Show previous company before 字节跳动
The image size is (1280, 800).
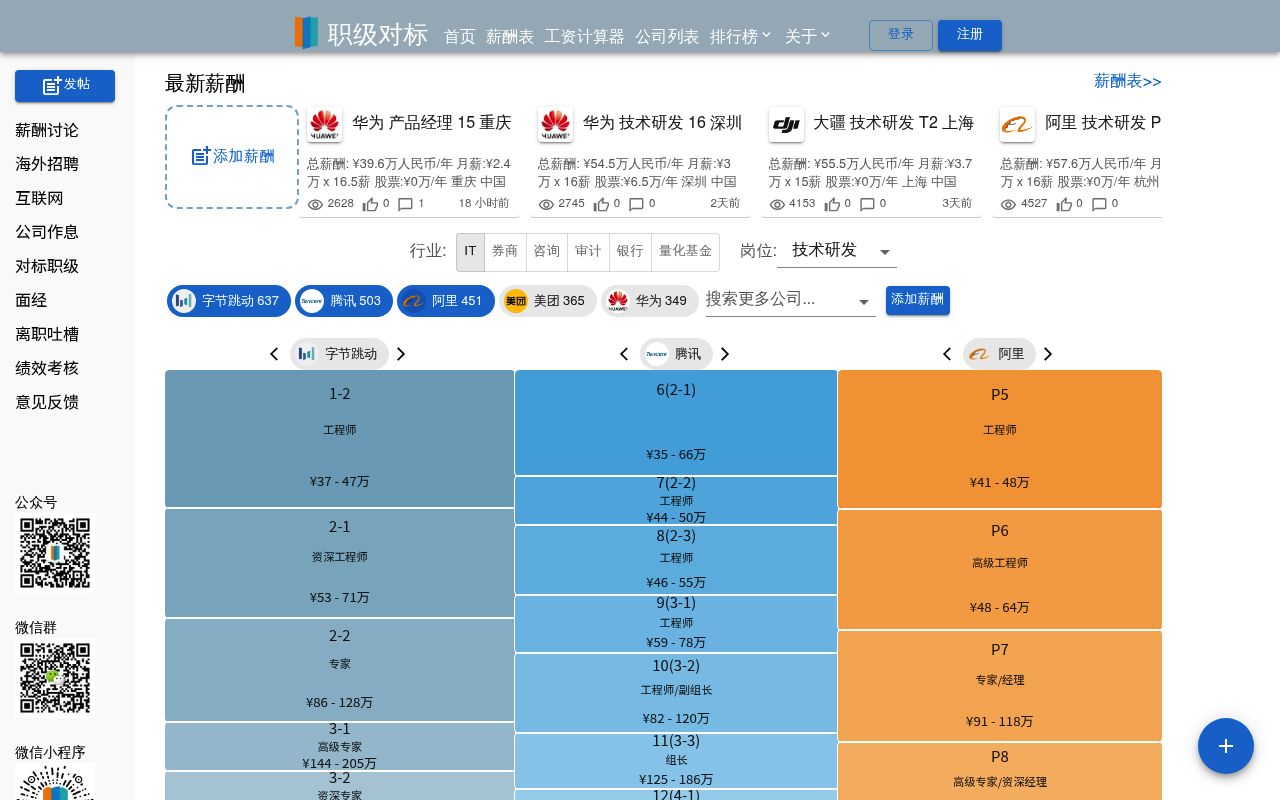point(274,354)
